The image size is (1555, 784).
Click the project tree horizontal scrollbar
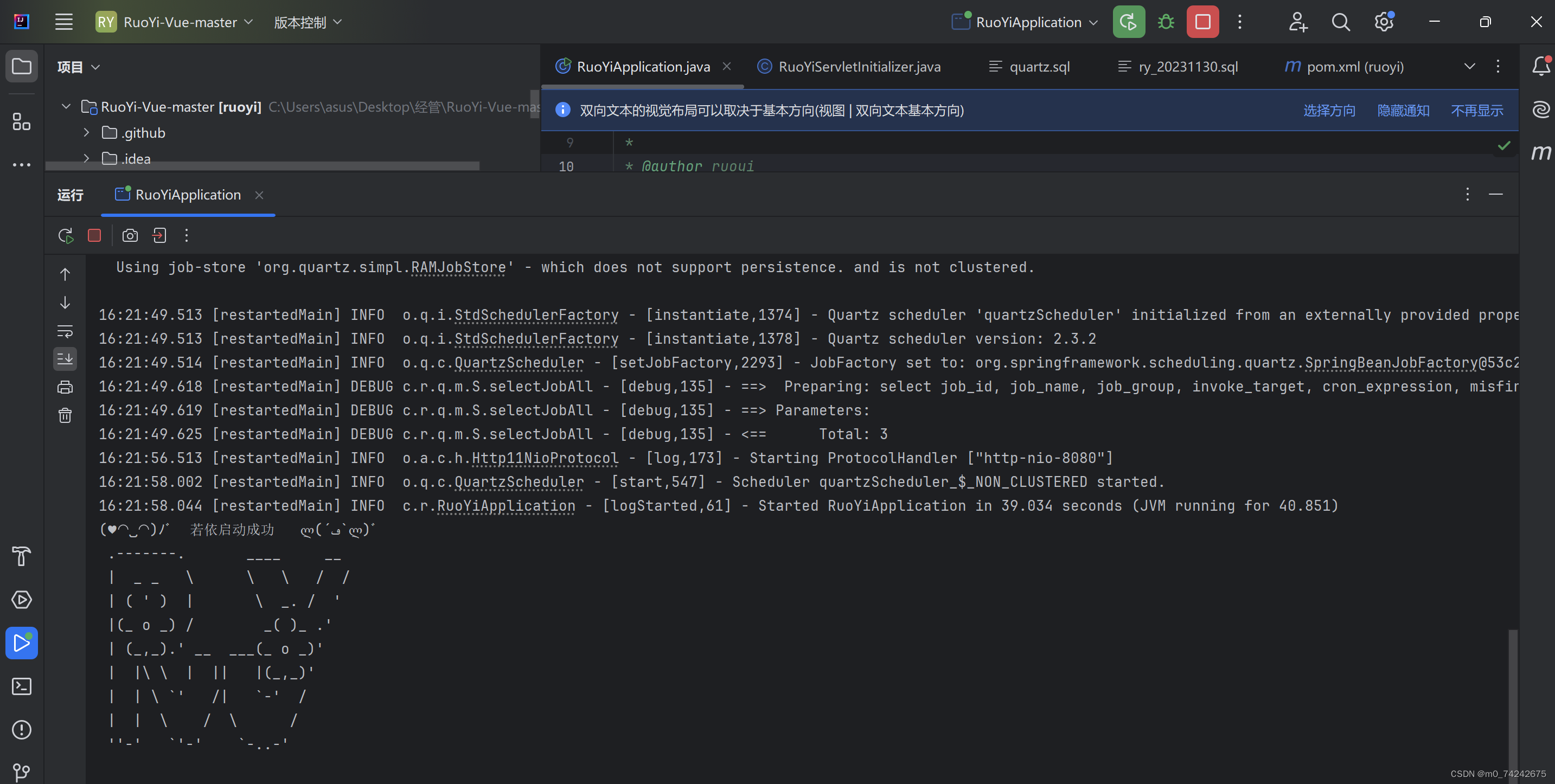[x=263, y=166]
